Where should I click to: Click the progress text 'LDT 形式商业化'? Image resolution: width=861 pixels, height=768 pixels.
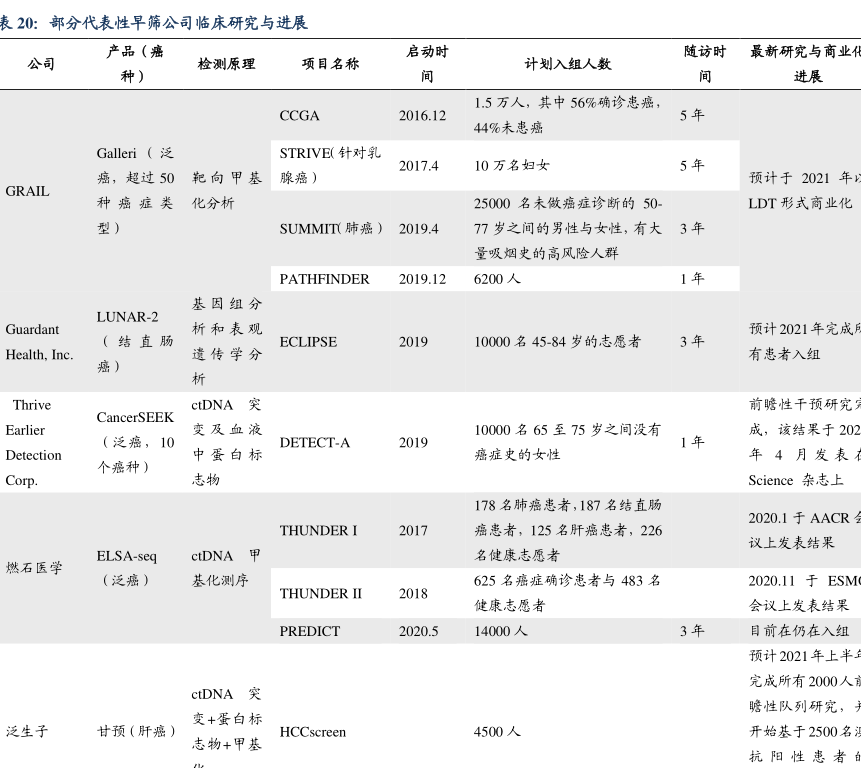point(800,204)
